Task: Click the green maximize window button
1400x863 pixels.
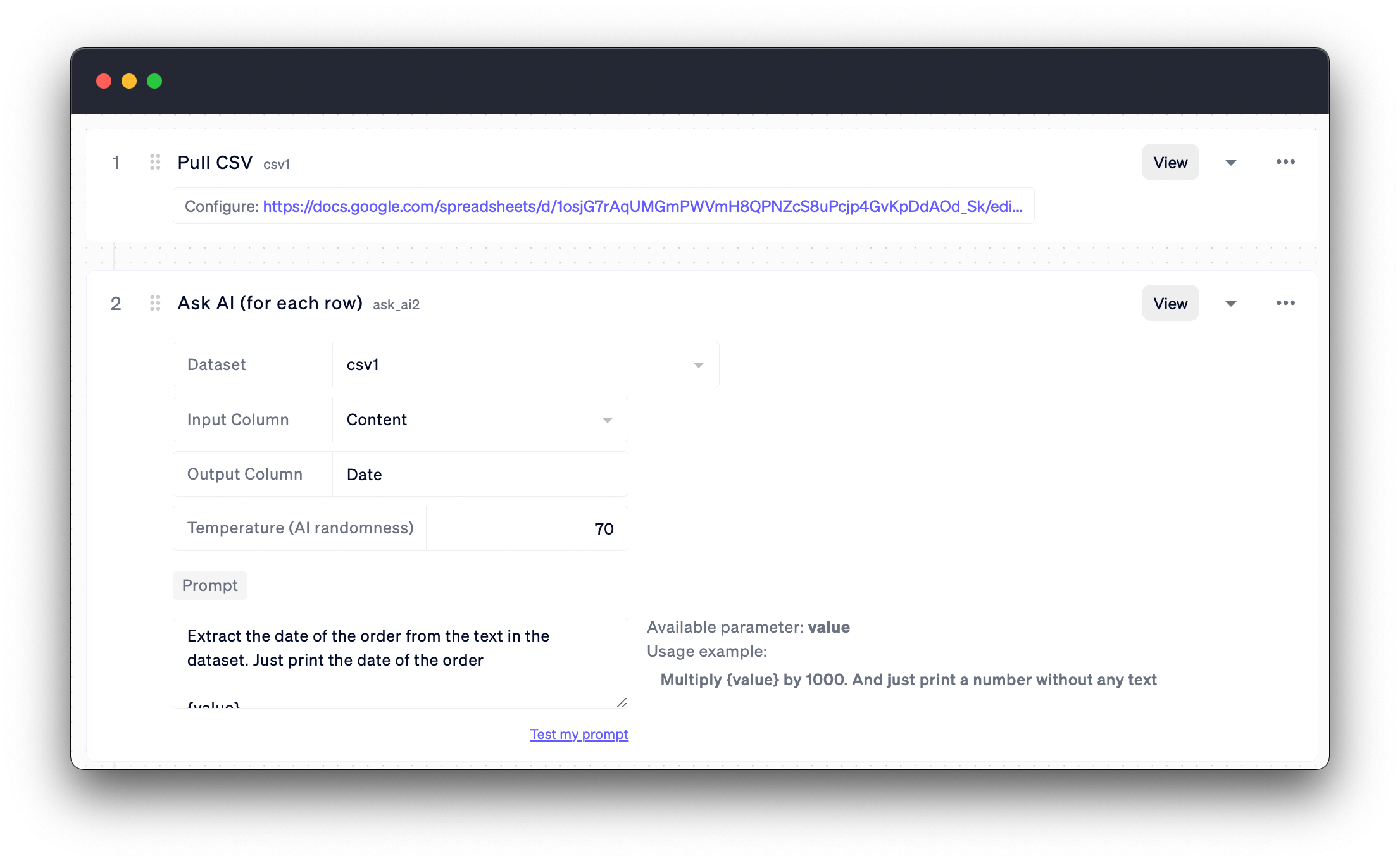Action: (x=154, y=82)
